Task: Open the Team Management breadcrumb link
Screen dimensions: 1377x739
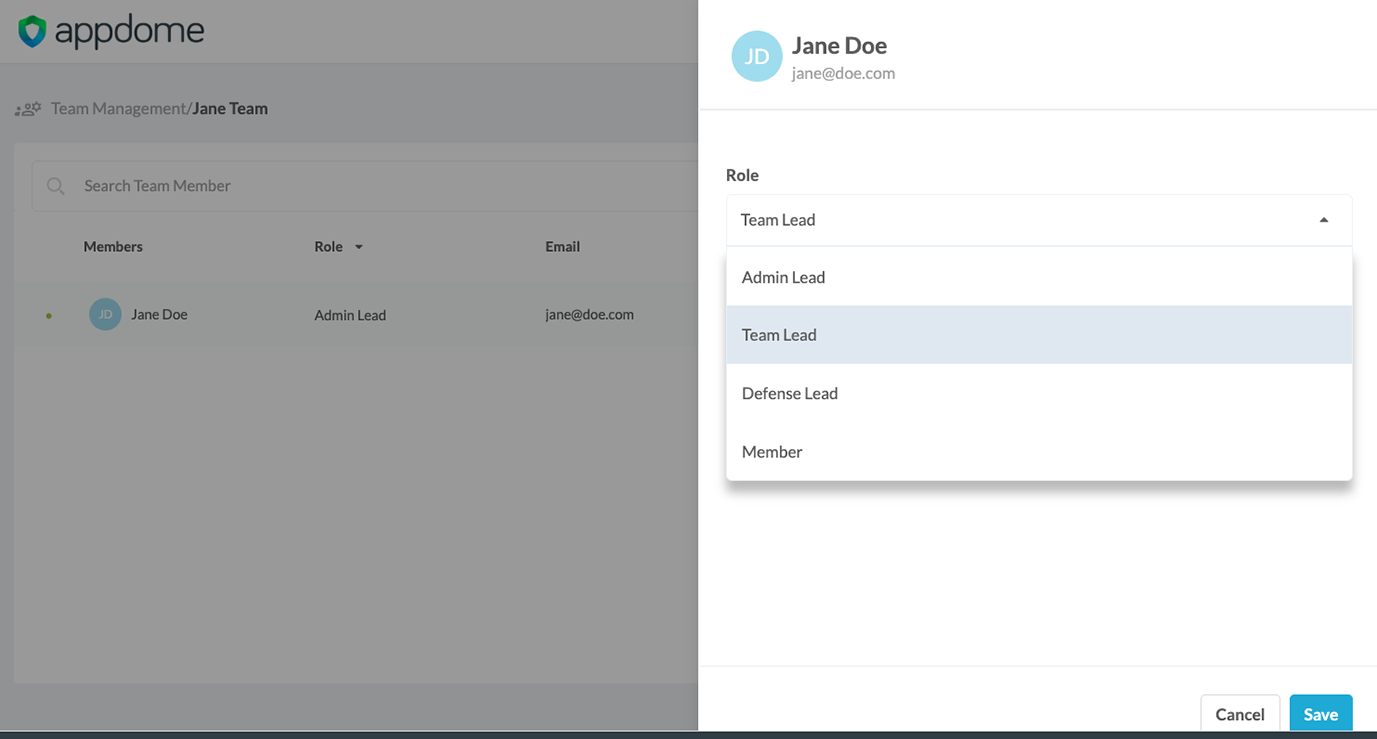Action: 118,108
